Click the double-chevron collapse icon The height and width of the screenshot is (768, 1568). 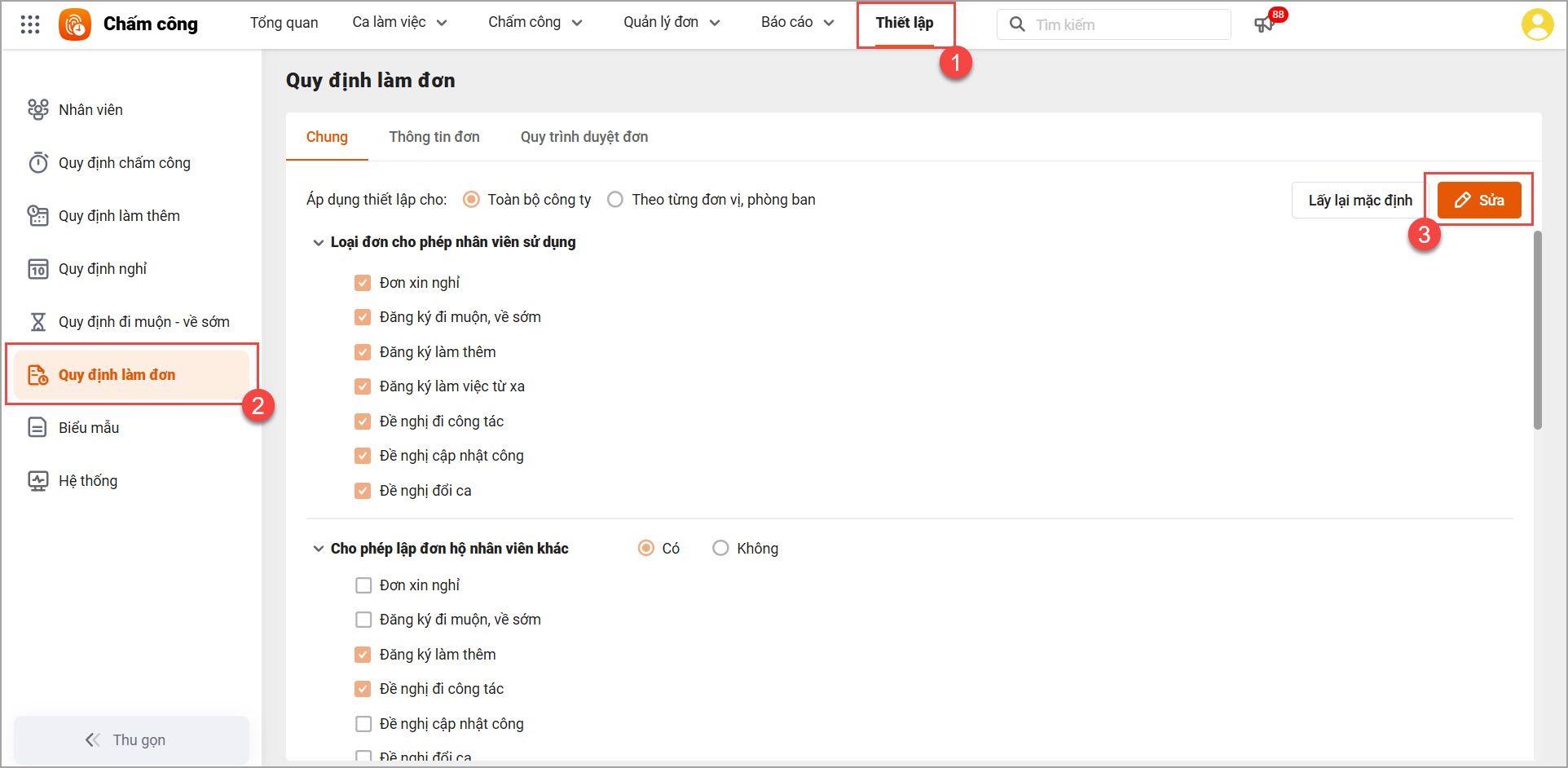[x=93, y=739]
